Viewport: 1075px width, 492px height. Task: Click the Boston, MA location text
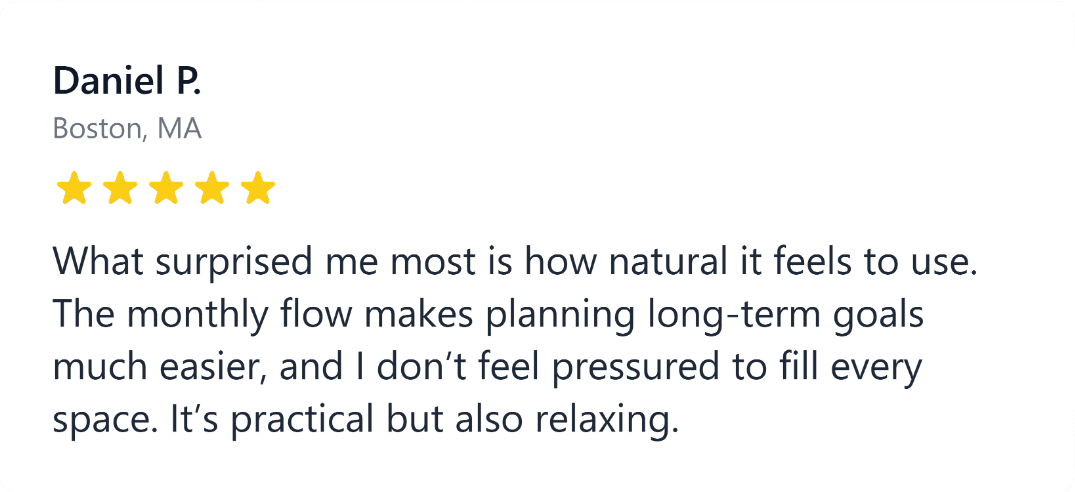click(127, 129)
